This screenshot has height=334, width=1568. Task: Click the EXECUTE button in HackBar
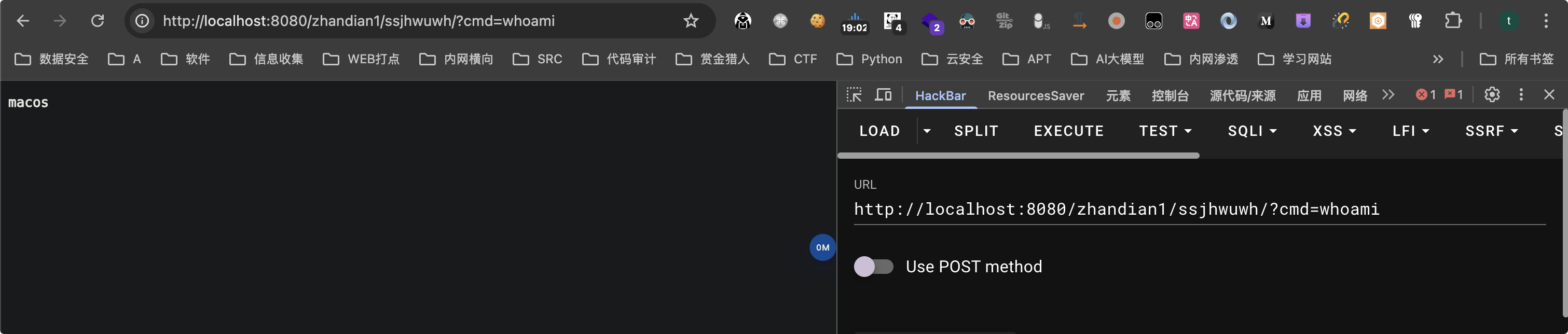point(1068,131)
